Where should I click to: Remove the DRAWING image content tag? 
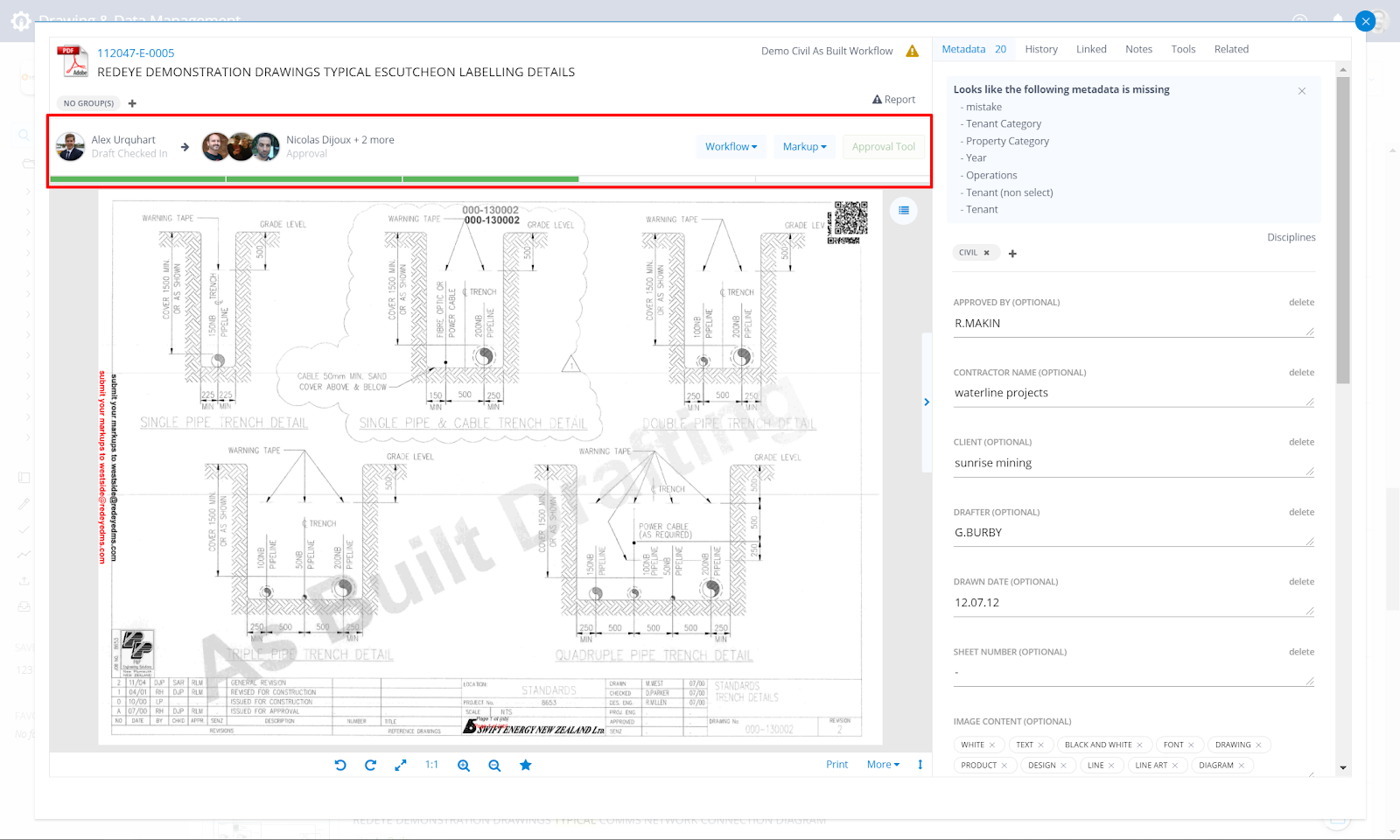[x=1258, y=745]
